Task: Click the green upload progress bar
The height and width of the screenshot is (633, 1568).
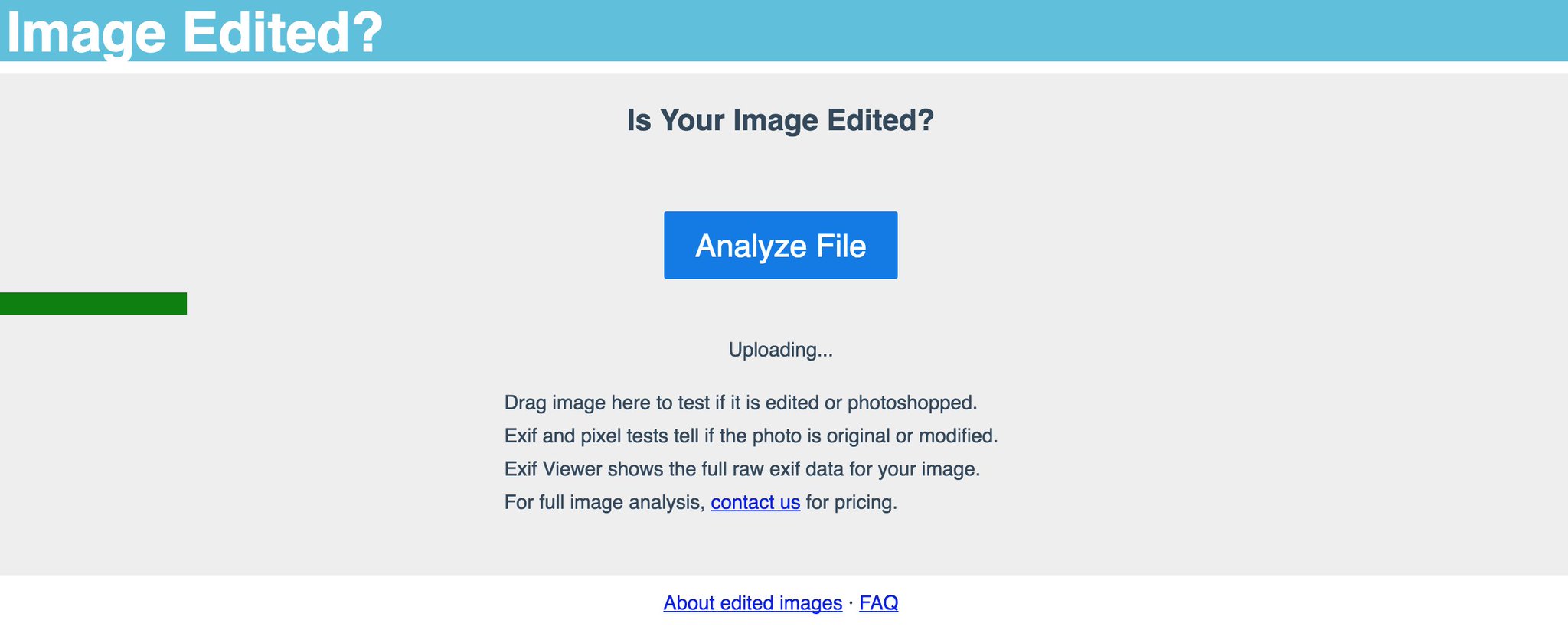Action: click(93, 303)
